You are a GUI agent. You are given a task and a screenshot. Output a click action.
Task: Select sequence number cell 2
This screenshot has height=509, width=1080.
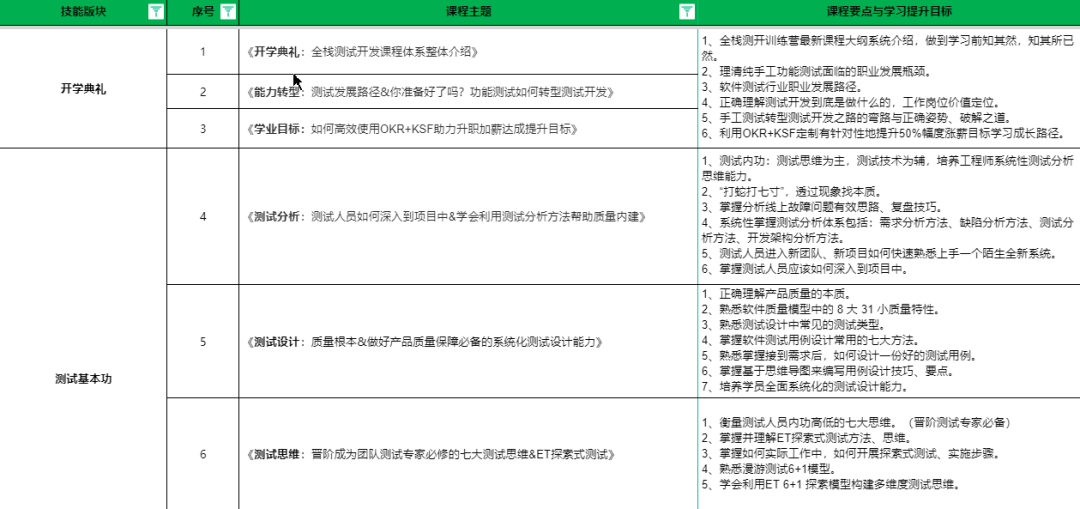coord(203,92)
